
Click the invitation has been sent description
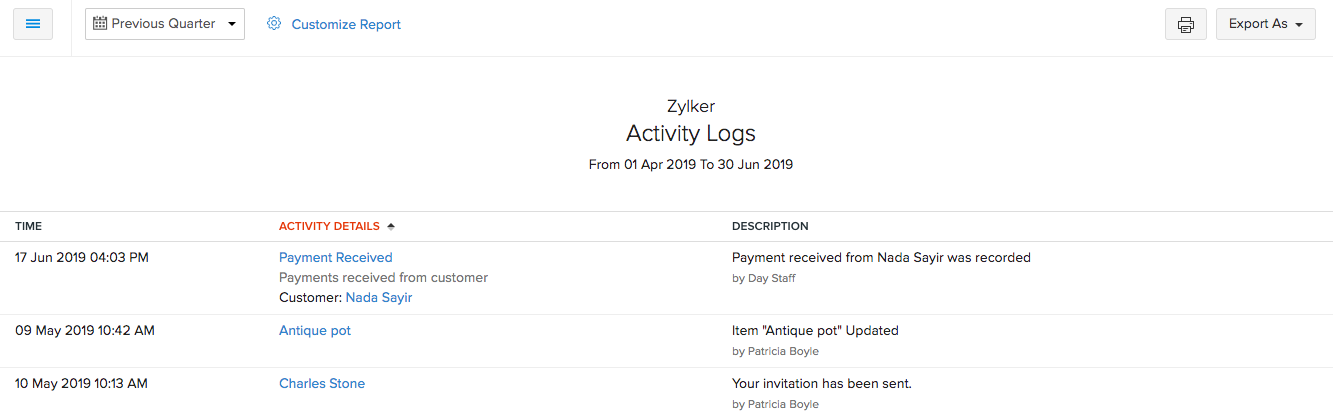point(822,383)
